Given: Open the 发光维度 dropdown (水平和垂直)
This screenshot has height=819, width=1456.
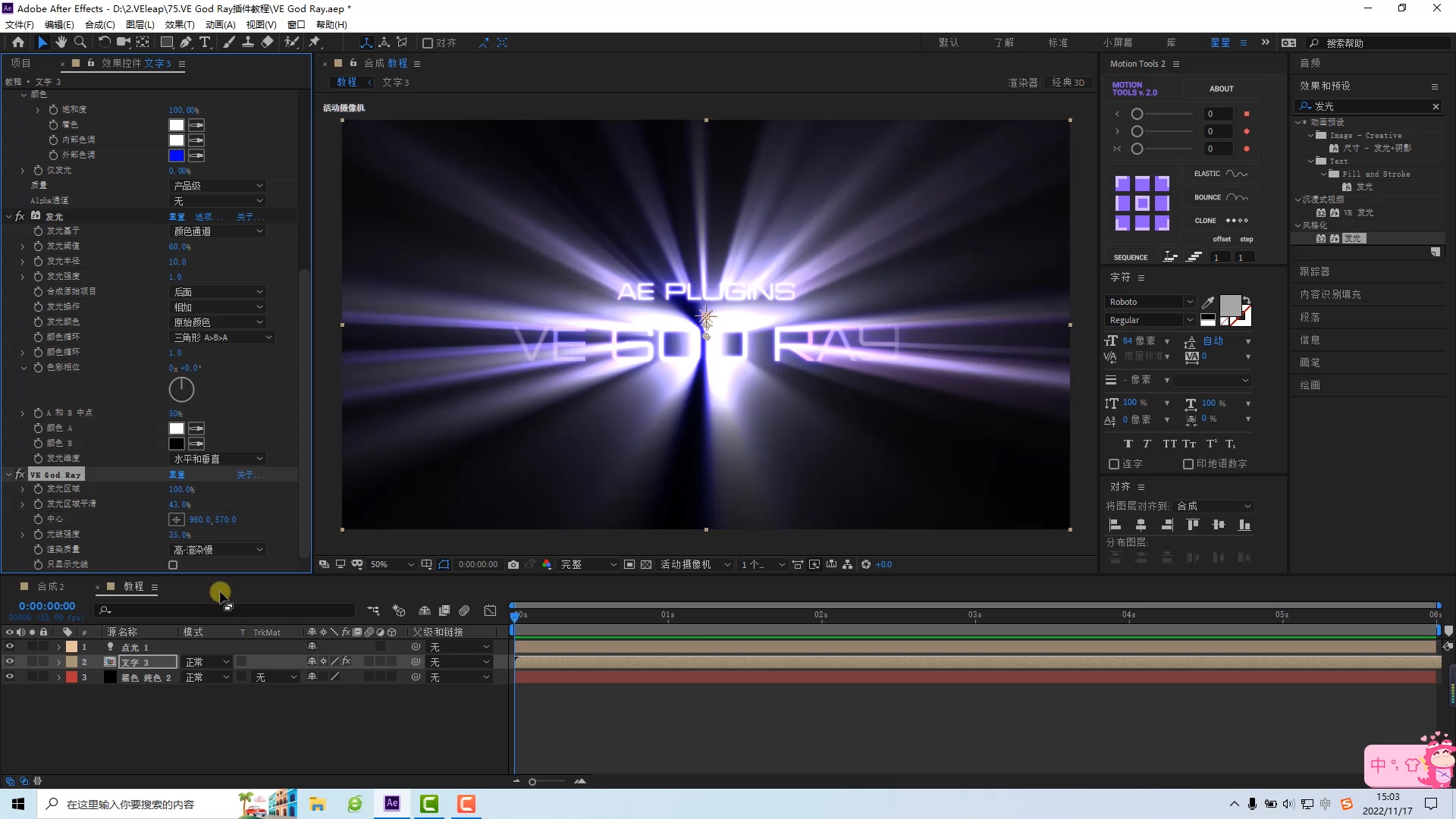Looking at the screenshot, I should click(218, 459).
